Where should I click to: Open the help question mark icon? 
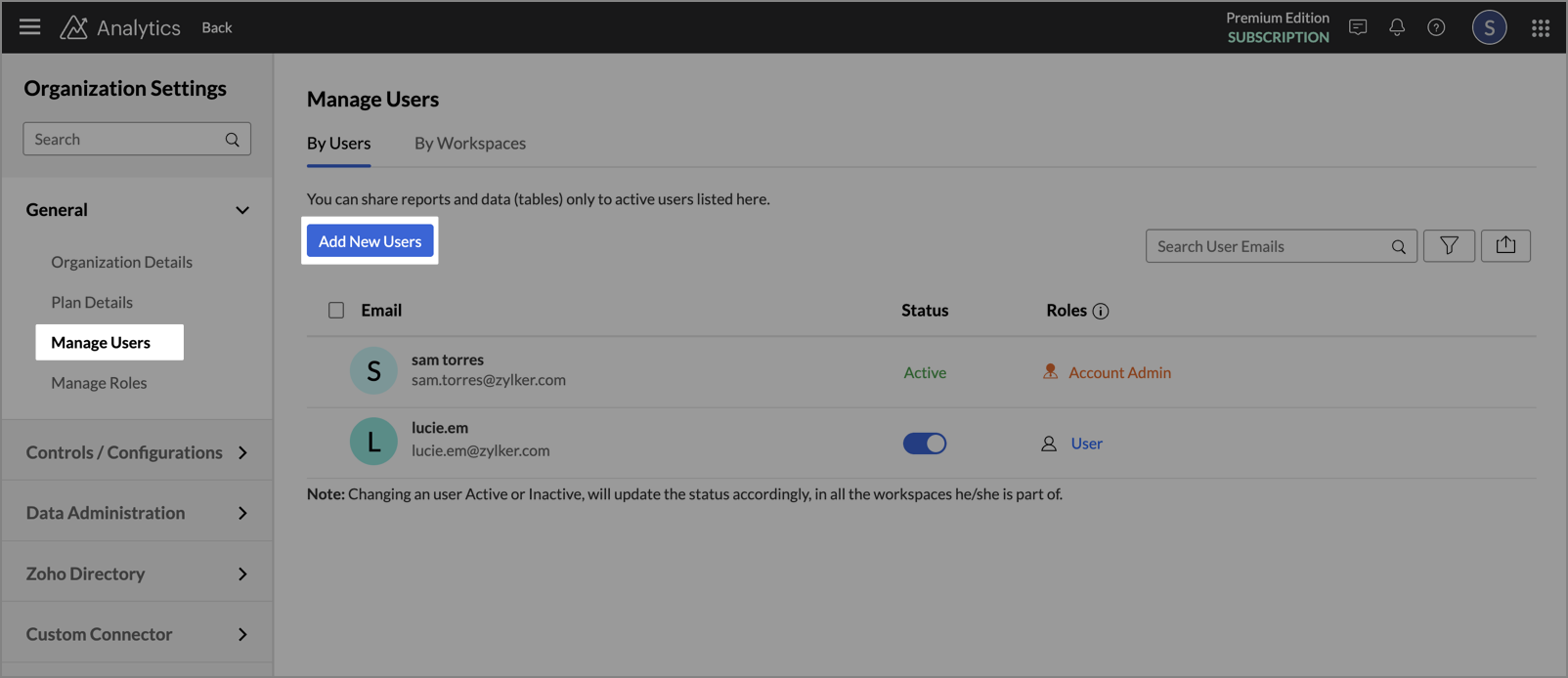1436,27
